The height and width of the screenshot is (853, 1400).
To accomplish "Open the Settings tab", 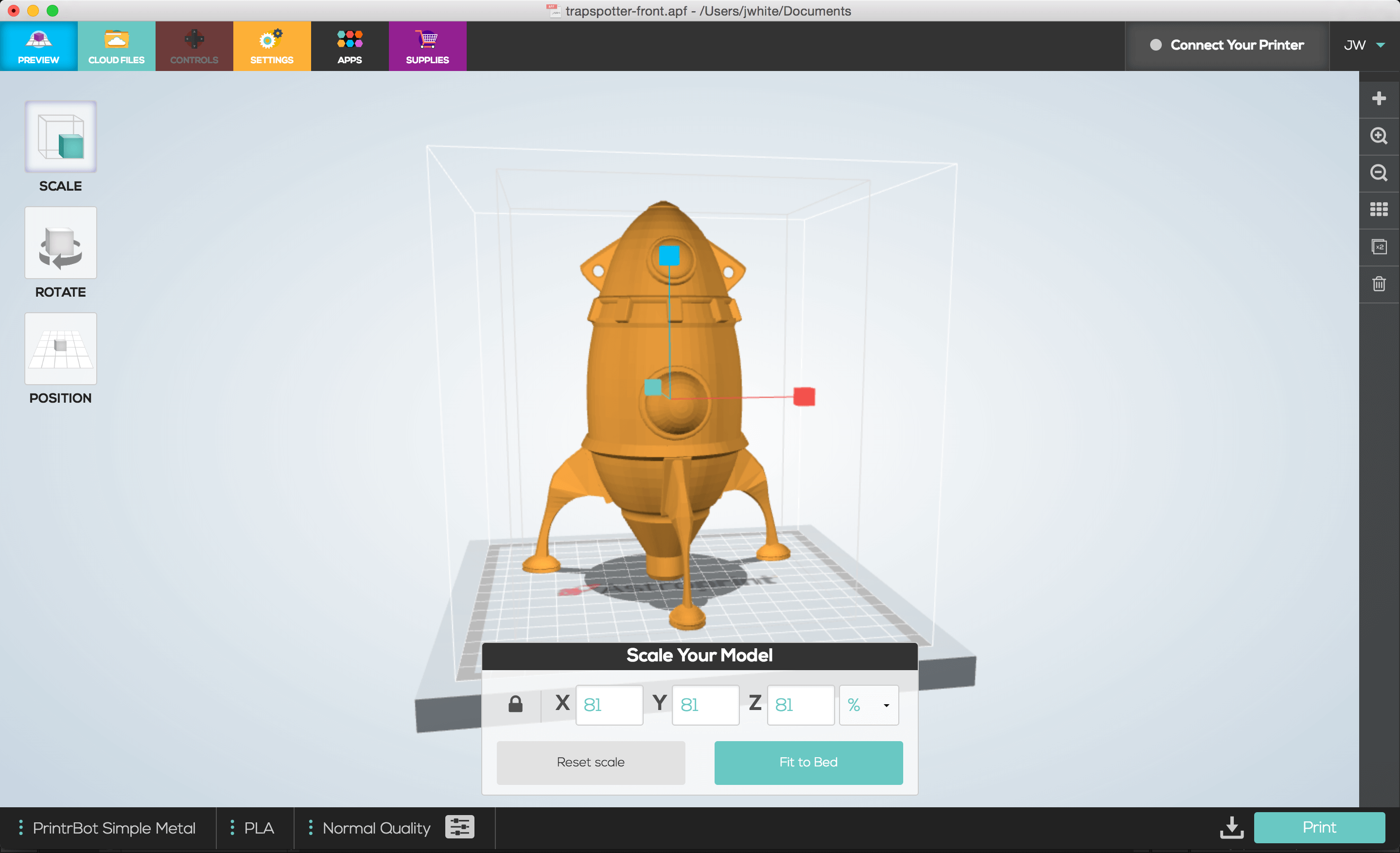I will pos(272,46).
